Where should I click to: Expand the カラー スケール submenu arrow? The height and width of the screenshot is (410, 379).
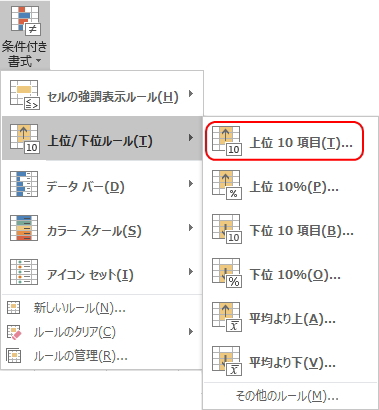pyautogui.click(x=191, y=228)
